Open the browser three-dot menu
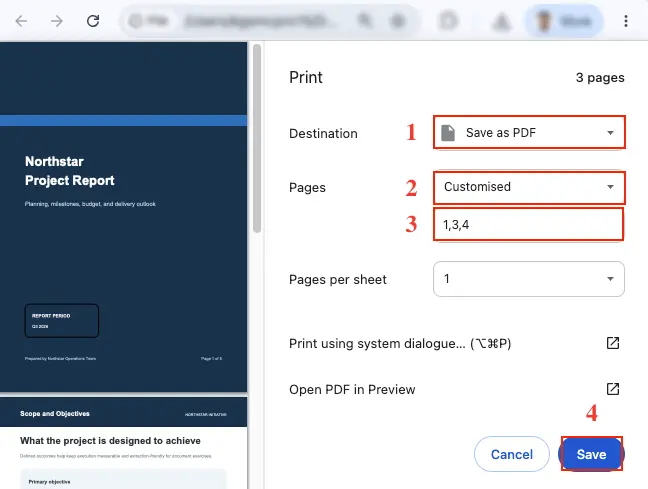This screenshot has height=489, width=648. click(x=626, y=21)
